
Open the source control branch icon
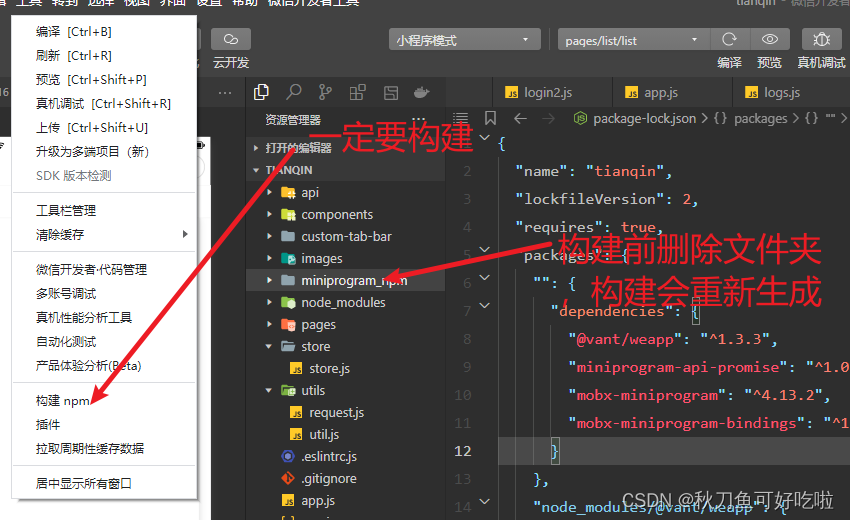[325, 92]
